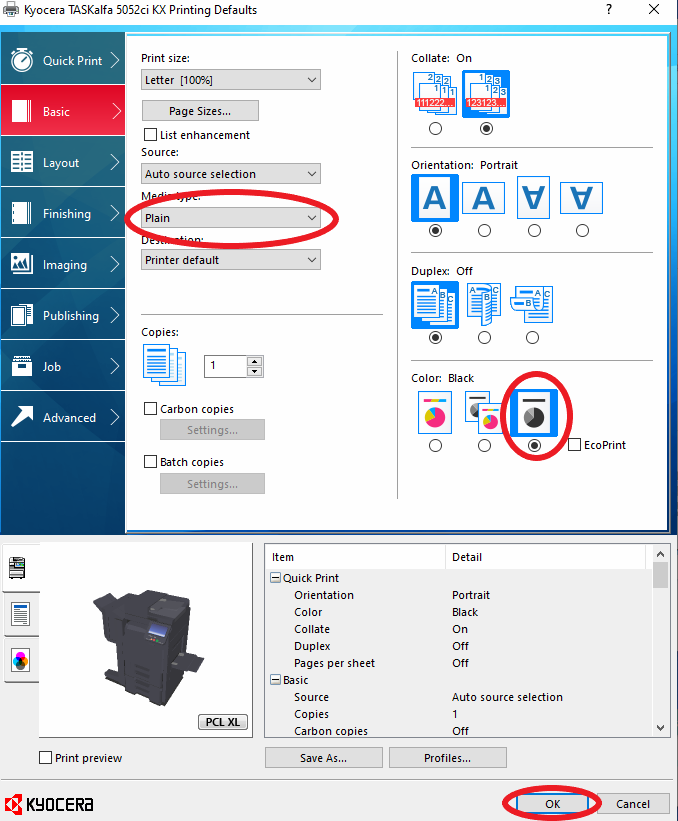Select the flip on short edge duplex icon
Image resolution: width=678 pixels, height=821 pixels.
click(x=532, y=304)
